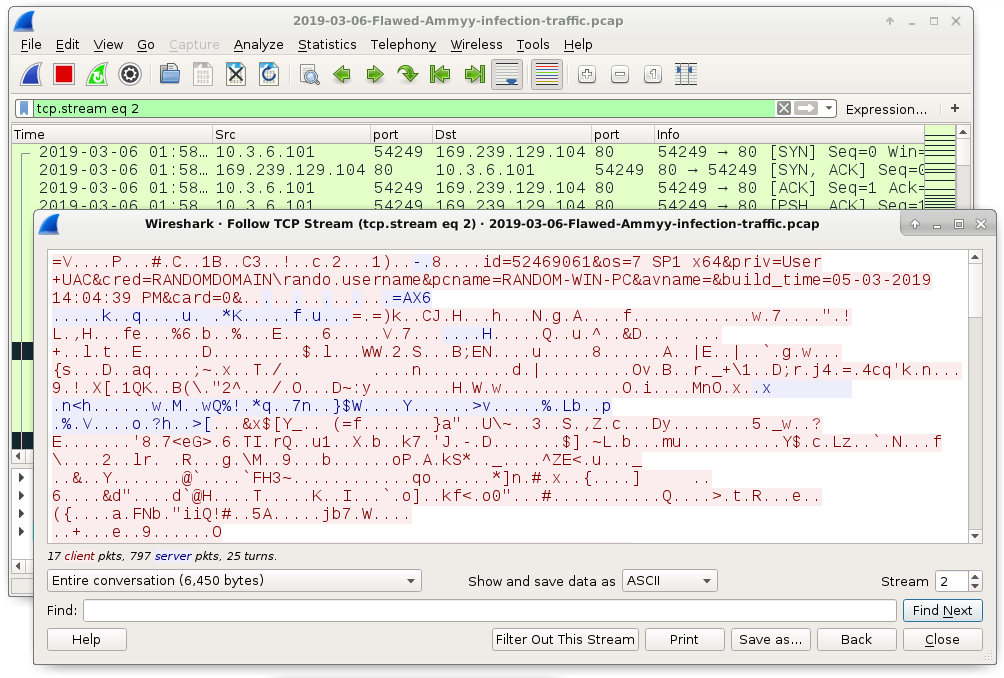The image size is (1004, 678).
Task: Increase the Stream number with the up arrow
Action: [x=975, y=576]
